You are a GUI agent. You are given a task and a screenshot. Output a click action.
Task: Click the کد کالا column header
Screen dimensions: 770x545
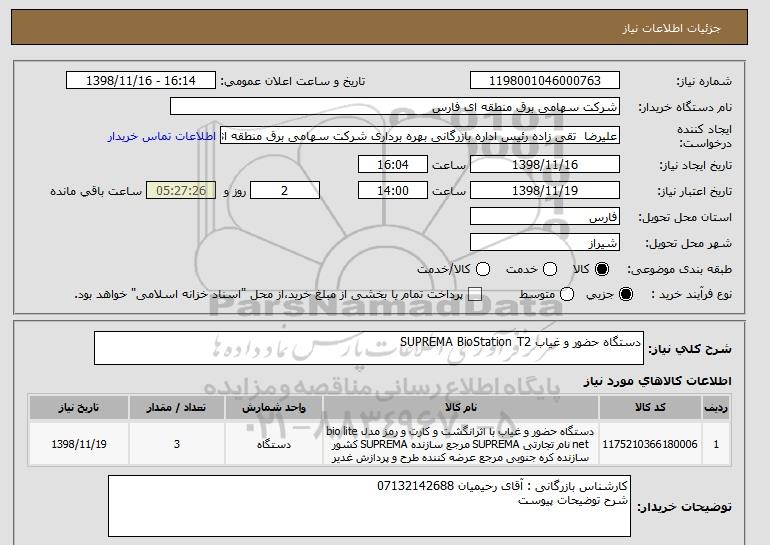click(650, 408)
